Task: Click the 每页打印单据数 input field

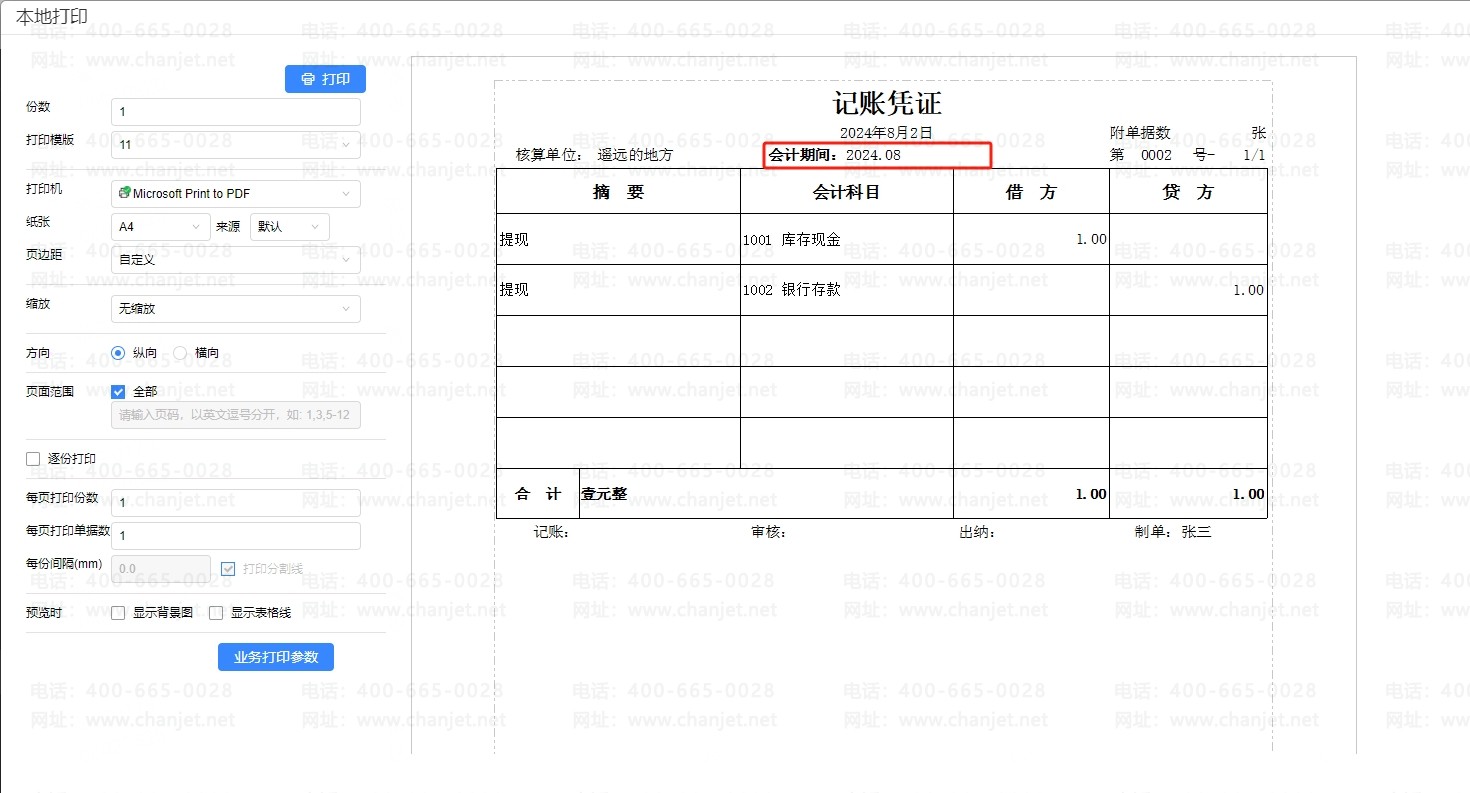Action: tap(236, 536)
